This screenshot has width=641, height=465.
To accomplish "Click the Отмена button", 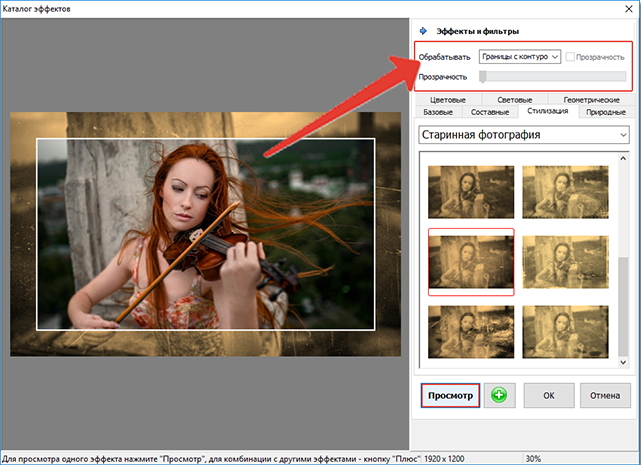I will click(x=605, y=395).
